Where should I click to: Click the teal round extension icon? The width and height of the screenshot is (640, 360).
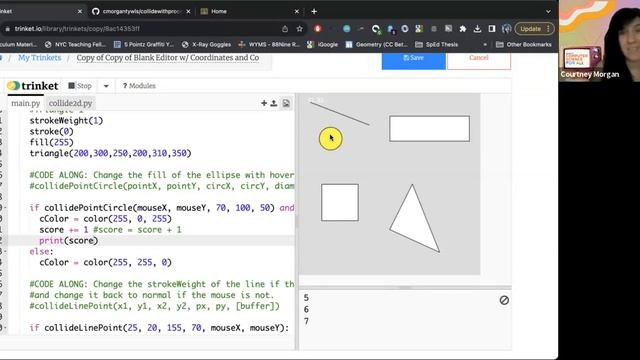click(x=347, y=29)
